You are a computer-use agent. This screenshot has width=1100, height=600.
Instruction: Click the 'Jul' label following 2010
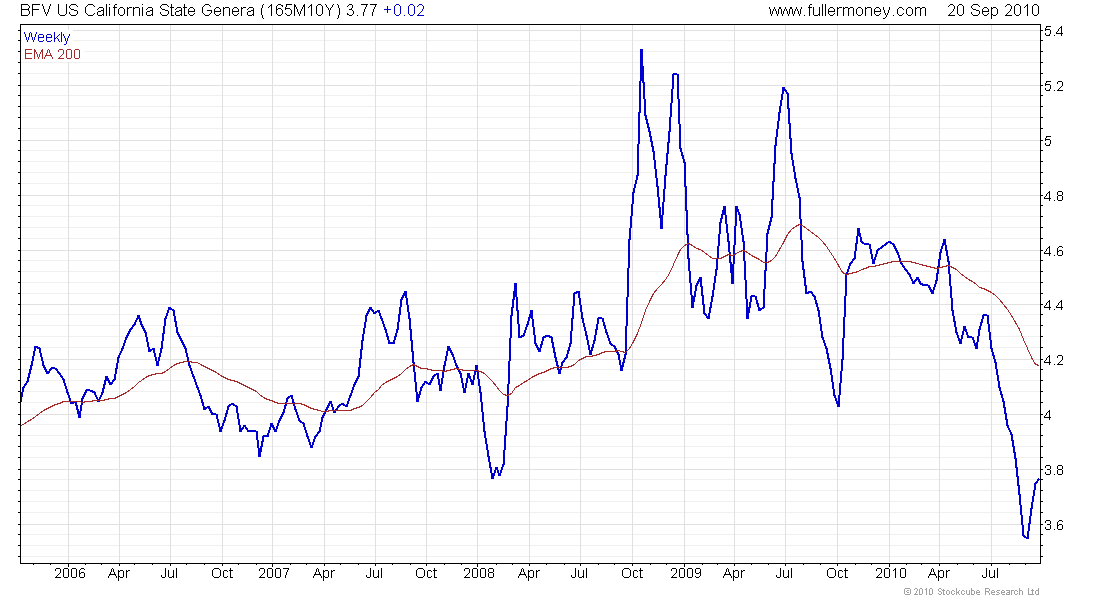[990, 573]
